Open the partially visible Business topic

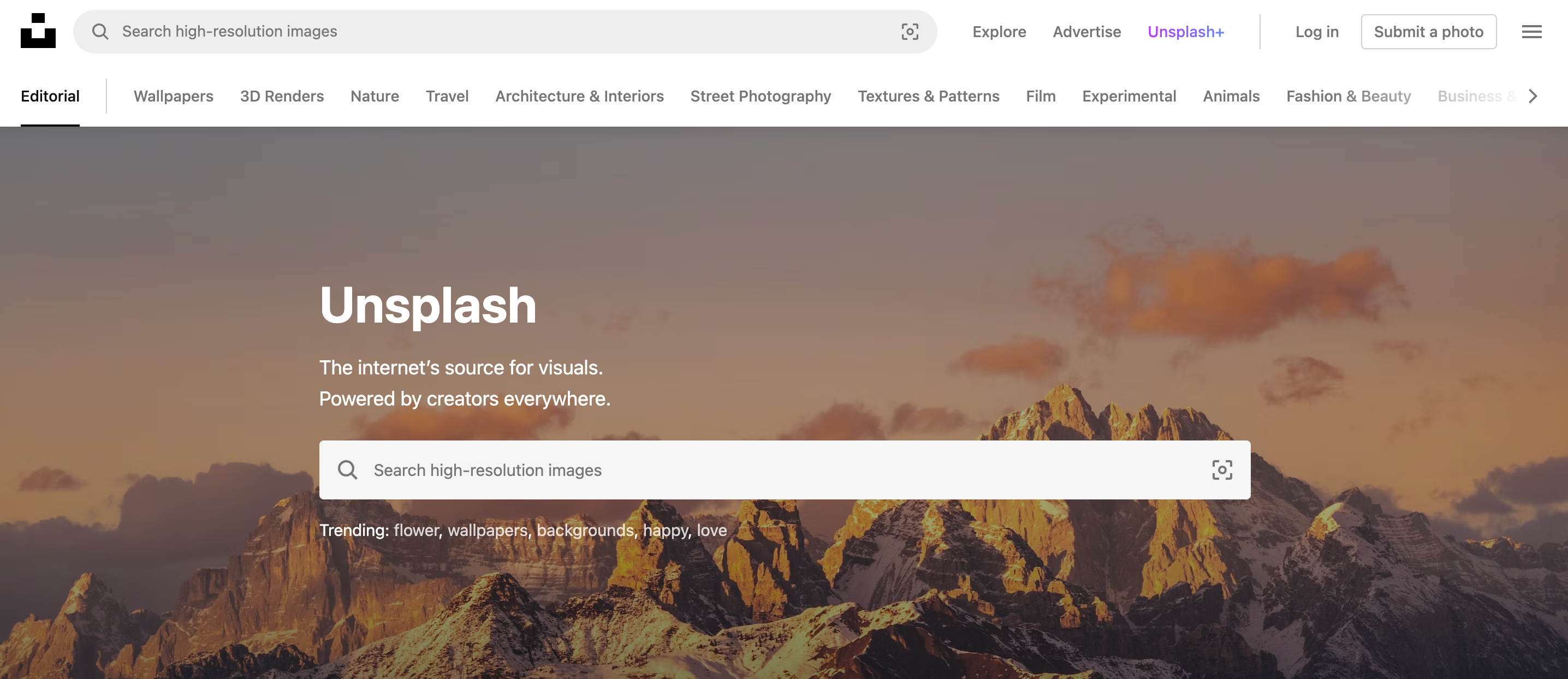tap(1476, 96)
